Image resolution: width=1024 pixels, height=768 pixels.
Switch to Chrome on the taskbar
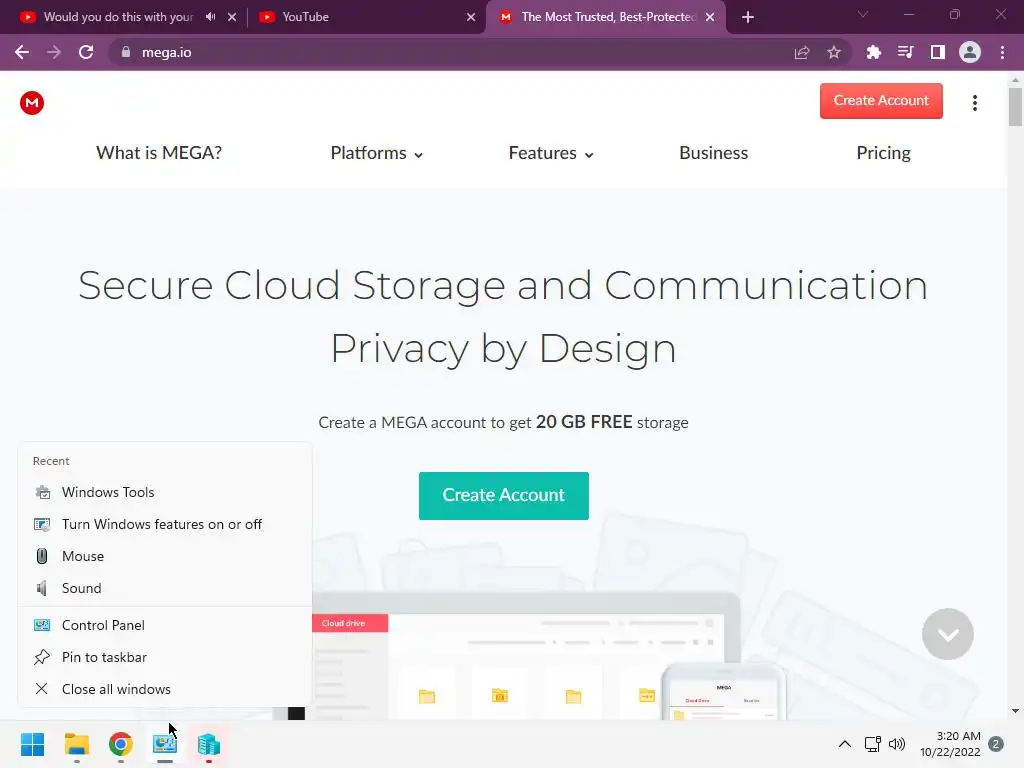coord(121,744)
